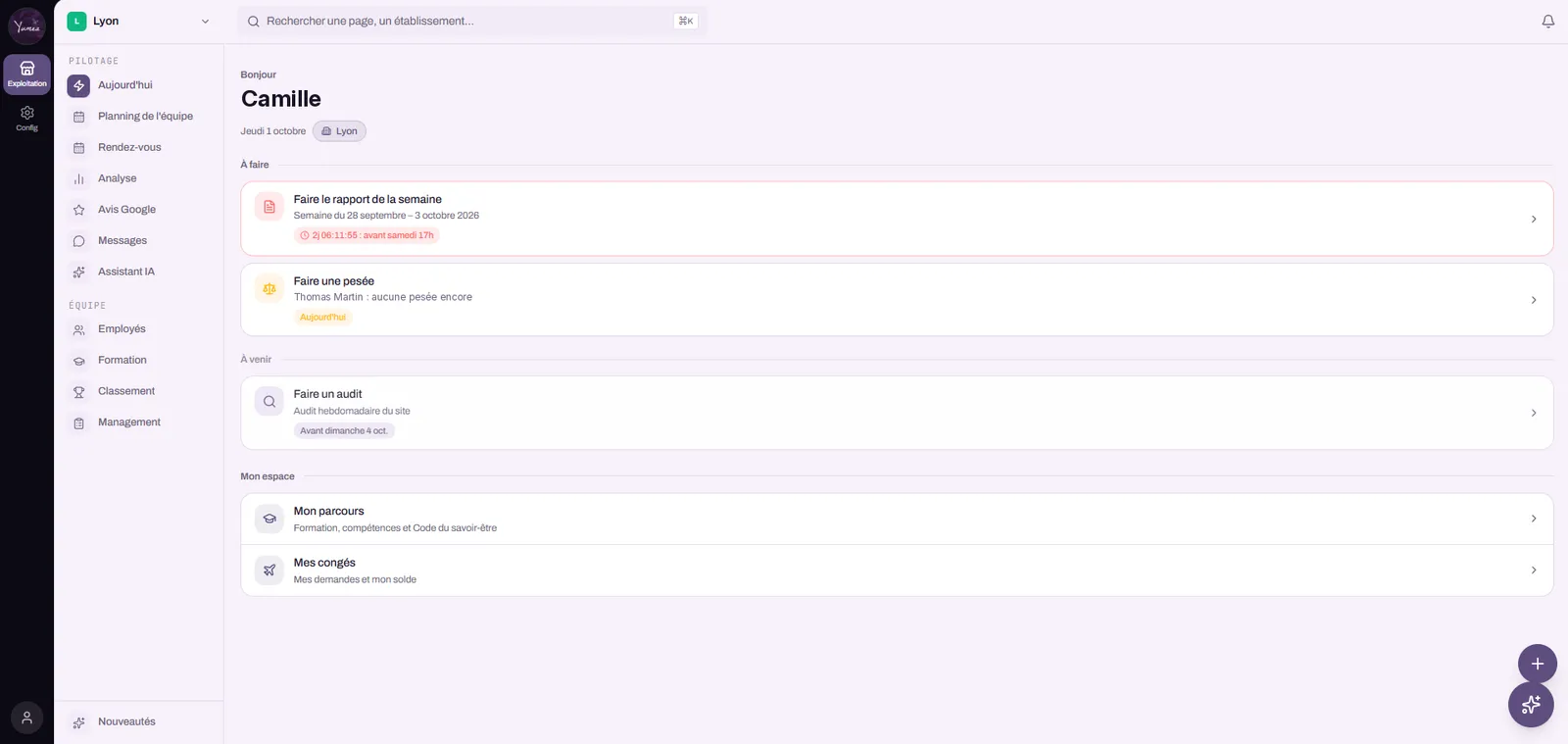Open the Exploitation section in left rail
Screen dimensions: 1568x744
pyautogui.click(x=26, y=74)
